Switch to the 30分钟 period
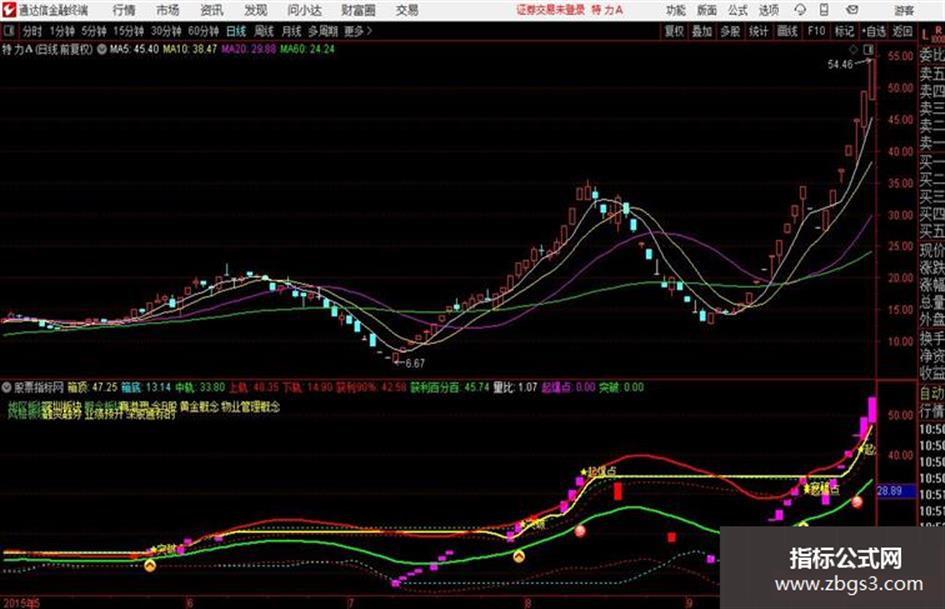945x609 pixels. [166, 31]
